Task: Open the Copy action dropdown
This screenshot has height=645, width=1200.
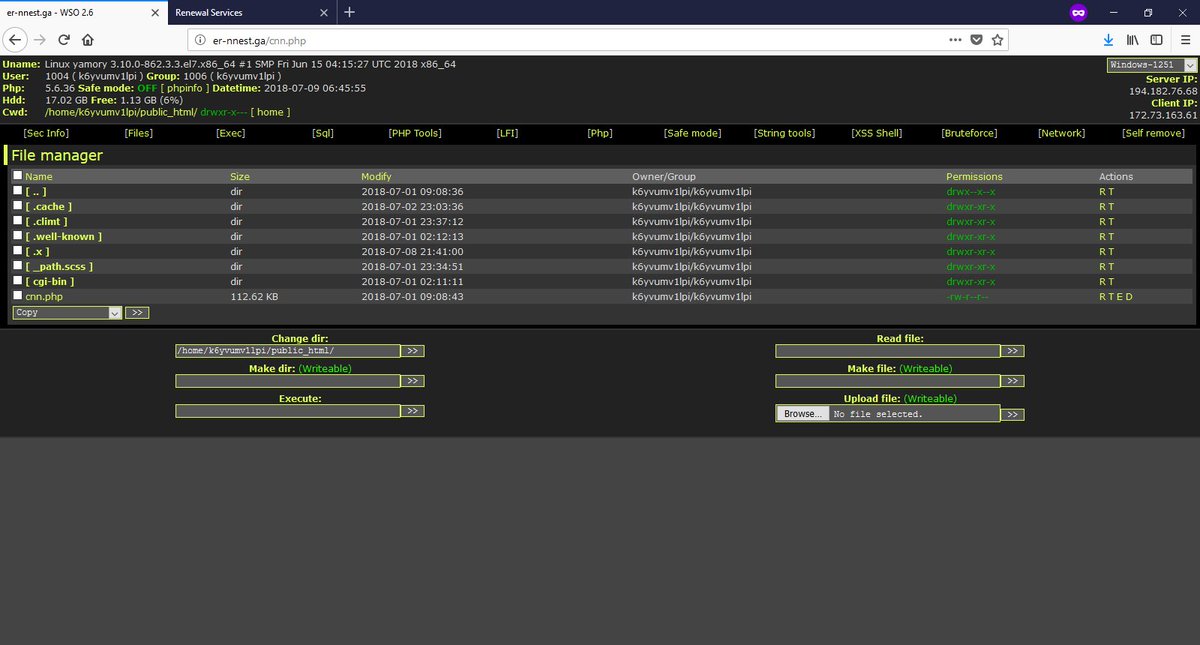Action: coord(67,312)
